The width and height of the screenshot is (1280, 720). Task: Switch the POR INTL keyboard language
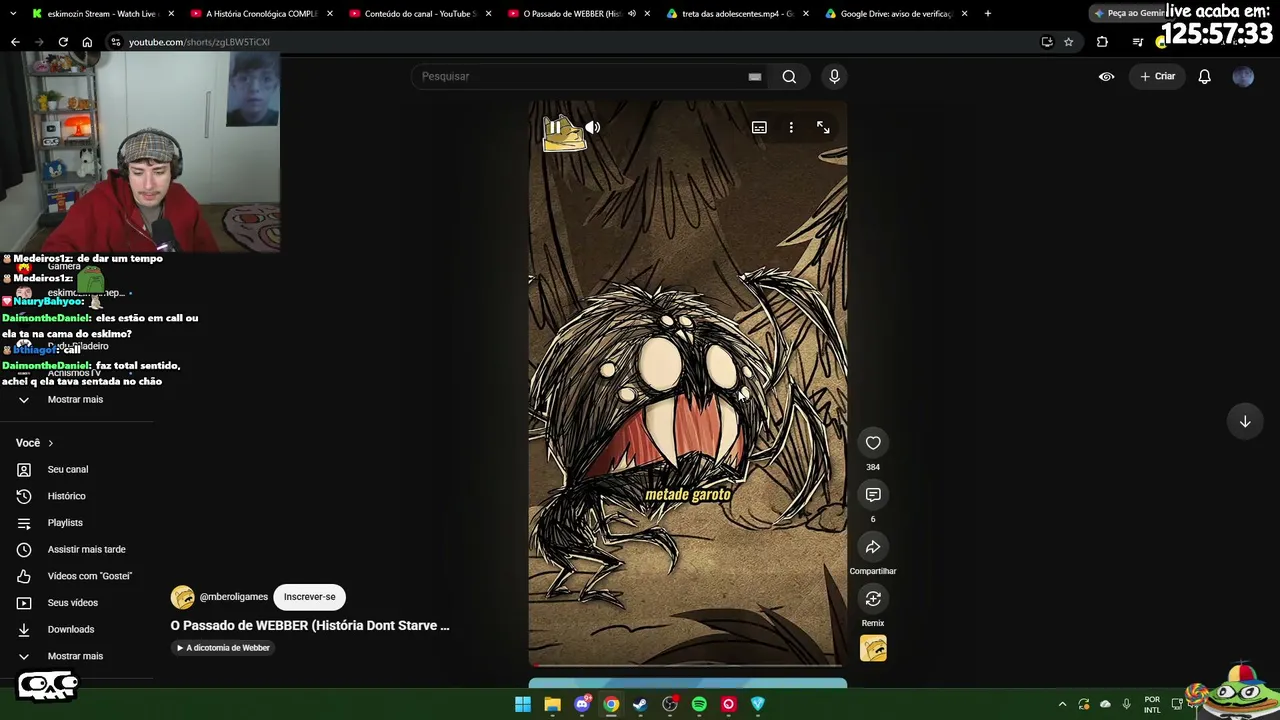point(1152,704)
